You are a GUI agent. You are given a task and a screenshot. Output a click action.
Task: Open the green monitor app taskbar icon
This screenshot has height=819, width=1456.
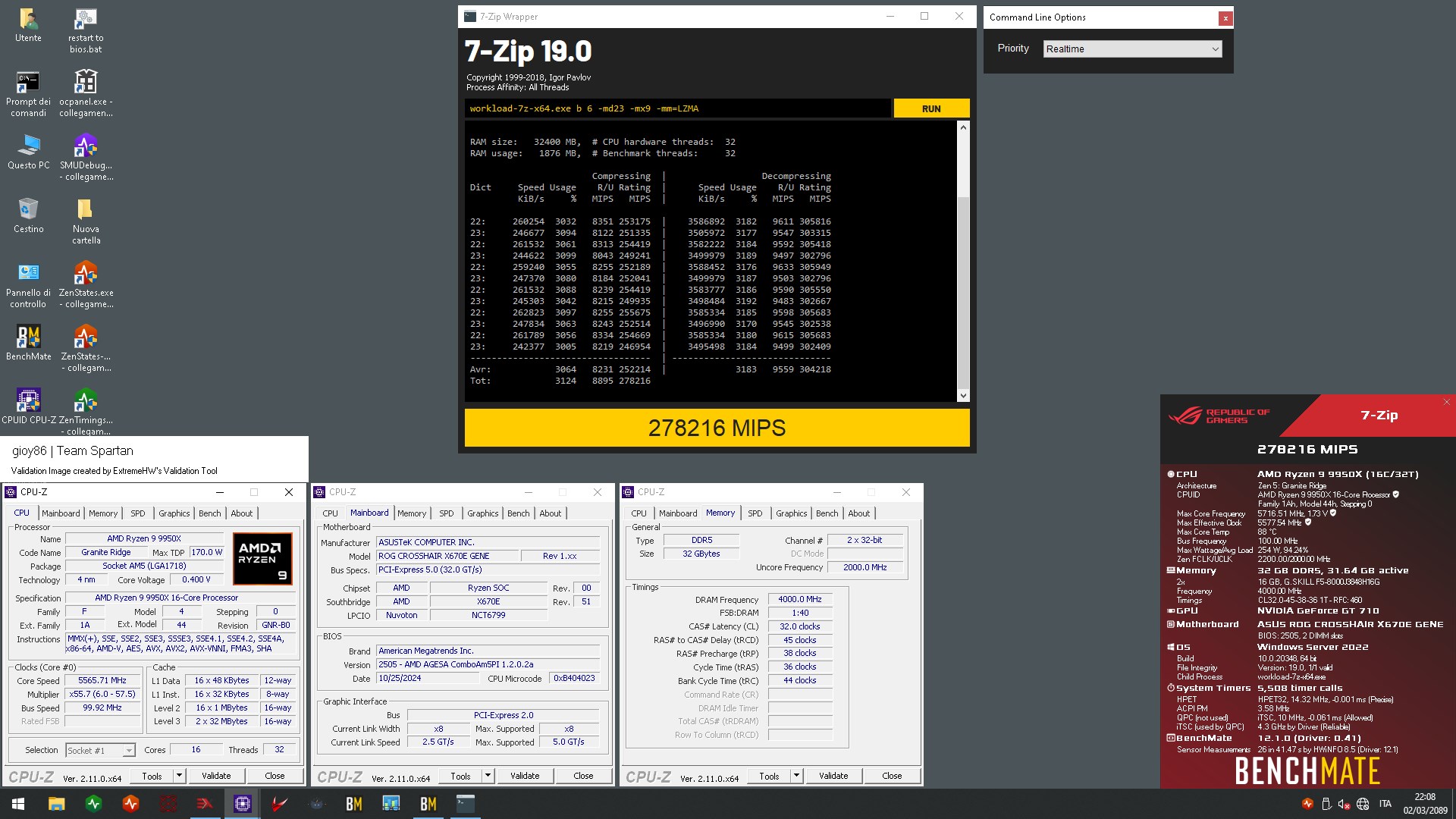pyautogui.click(x=94, y=804)
